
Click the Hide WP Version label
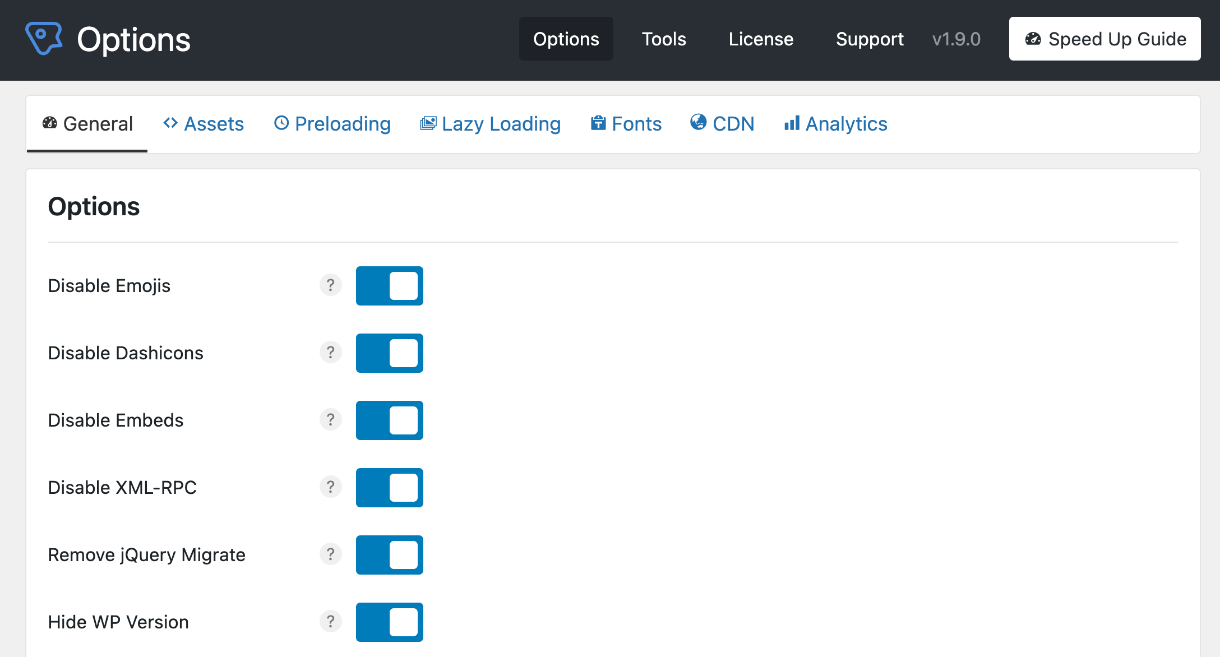pos(118,622)
